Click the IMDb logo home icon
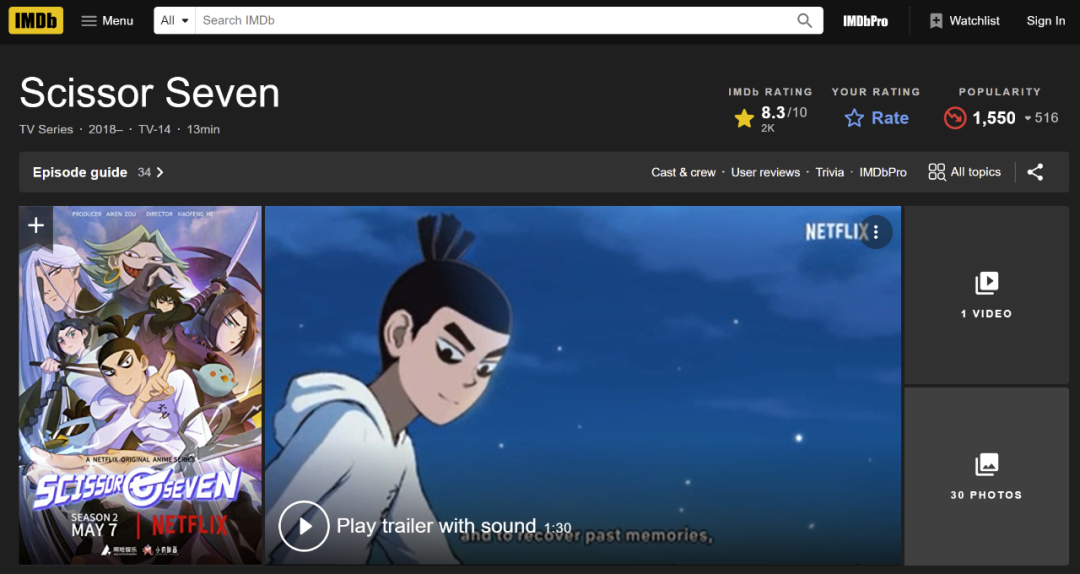This screenshot has height=574, width=1080. point(36,21)
